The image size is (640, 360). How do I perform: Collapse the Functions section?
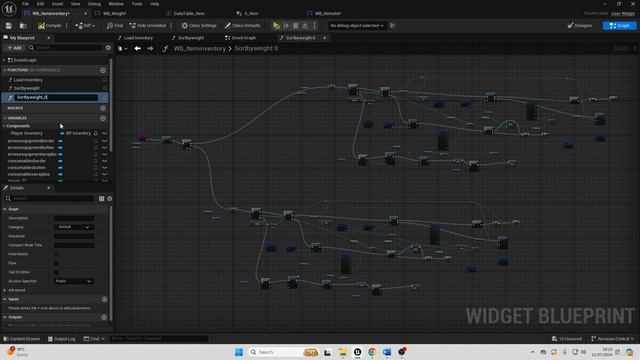pyautogui.click(x=4, y=70)
